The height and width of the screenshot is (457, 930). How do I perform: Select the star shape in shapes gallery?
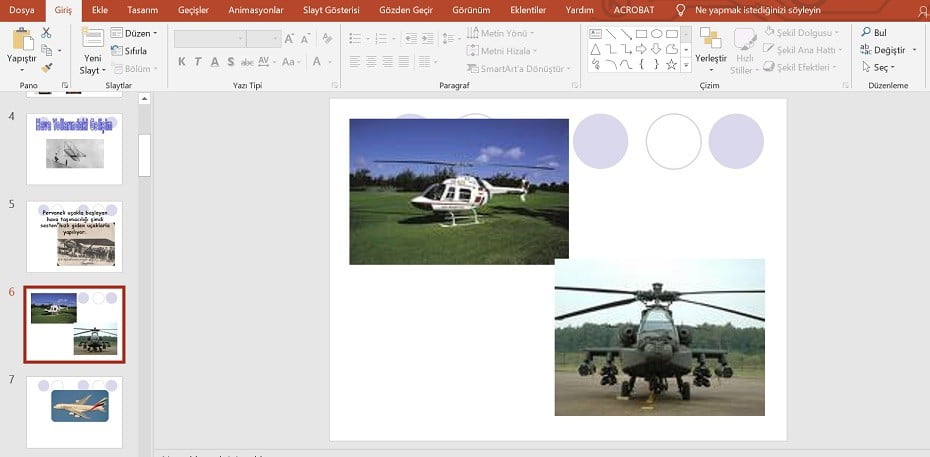tap(671, 65)
